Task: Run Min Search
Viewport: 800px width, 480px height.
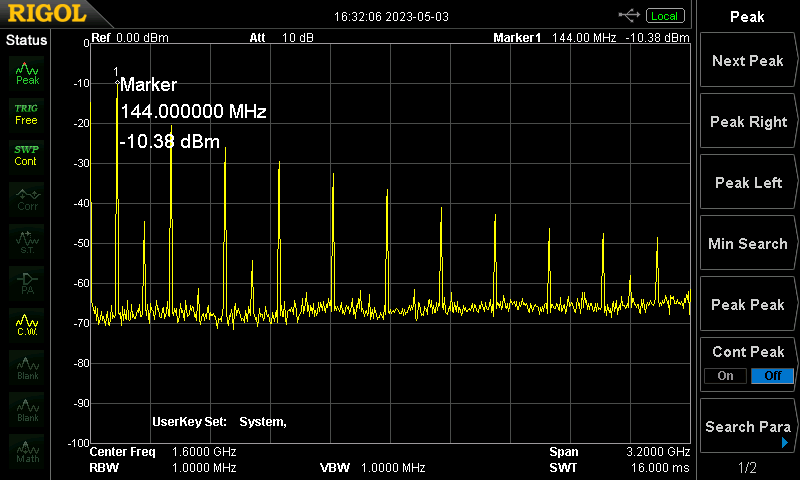Action: tap(747, 244)
